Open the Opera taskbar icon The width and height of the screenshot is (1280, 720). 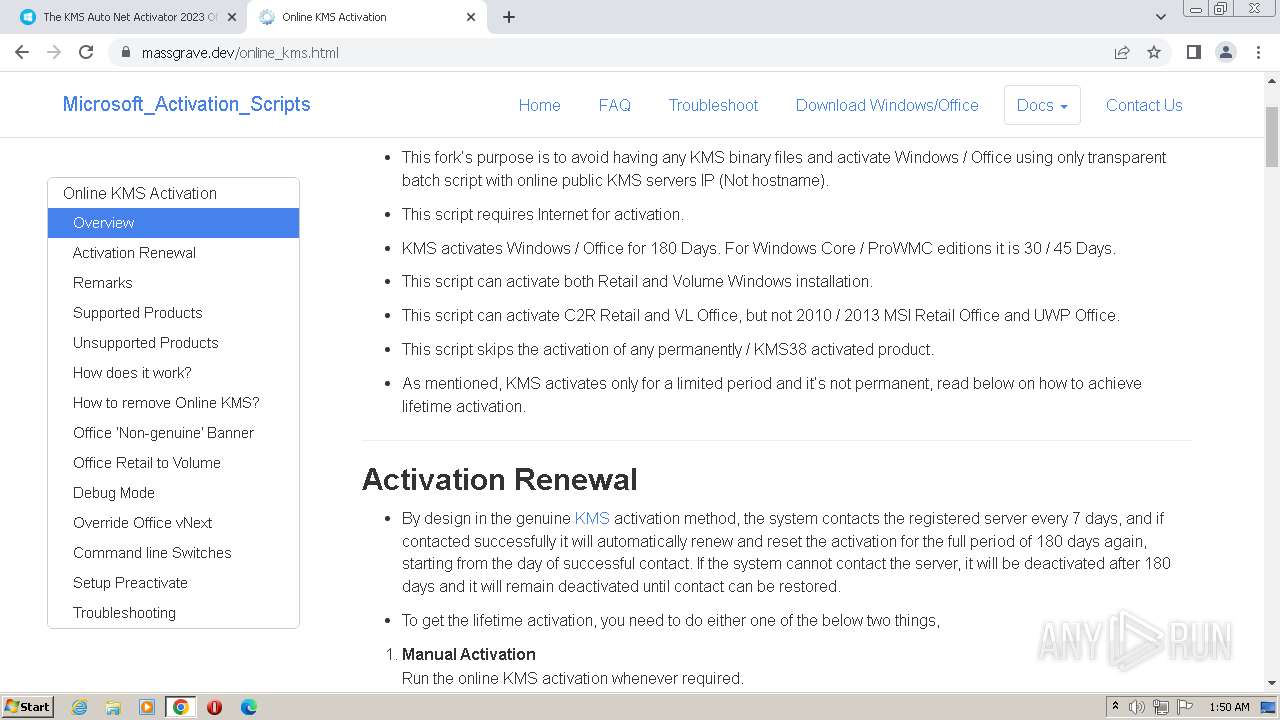point(214,707)
